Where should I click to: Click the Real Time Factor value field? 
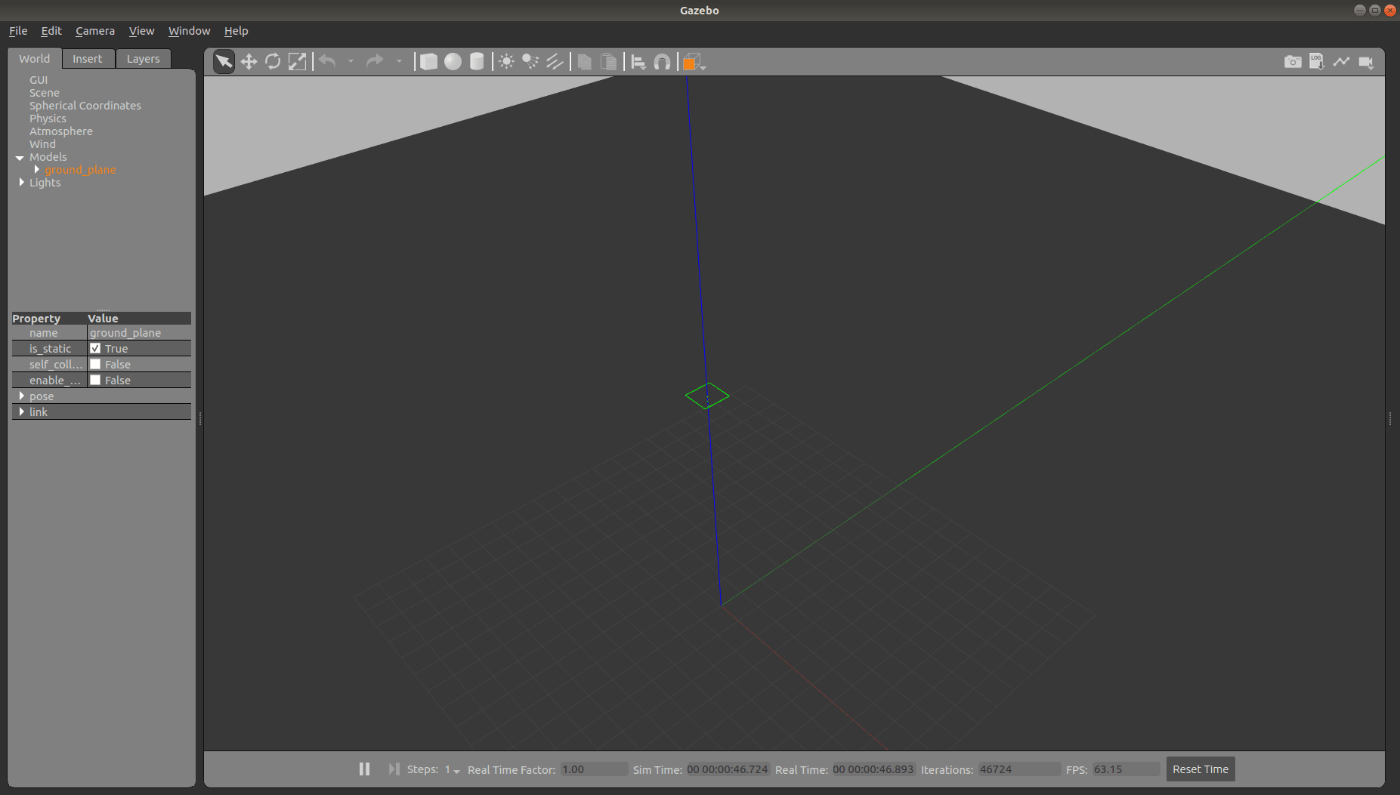coord(593,770)
